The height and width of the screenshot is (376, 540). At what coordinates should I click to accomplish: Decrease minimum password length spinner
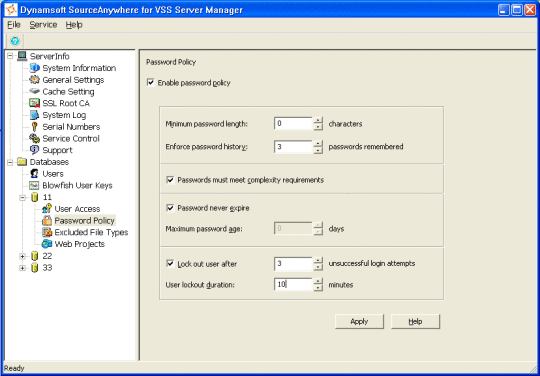click(318, 127)
